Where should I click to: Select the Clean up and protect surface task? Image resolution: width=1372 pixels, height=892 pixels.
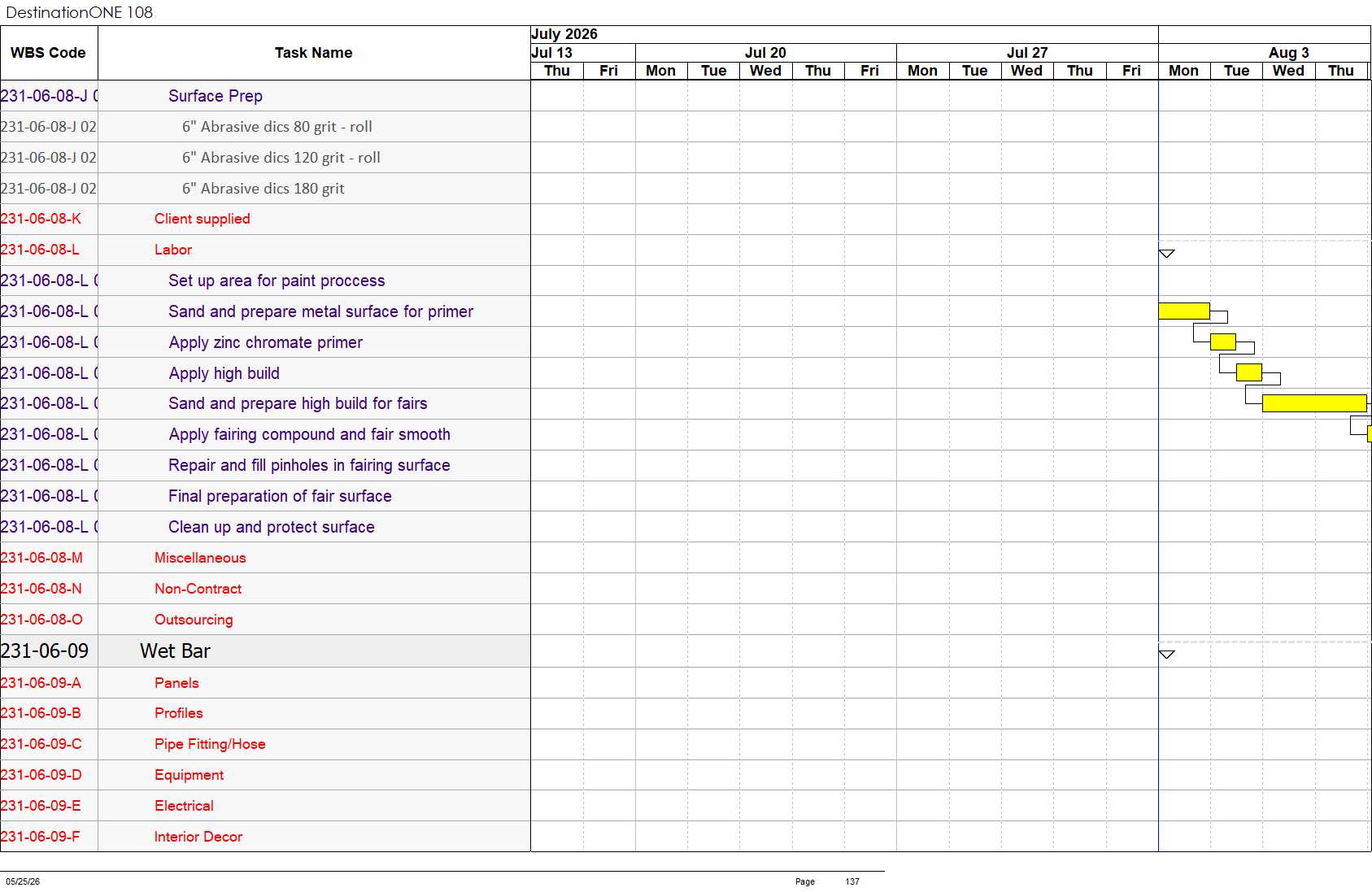point(272,527)
